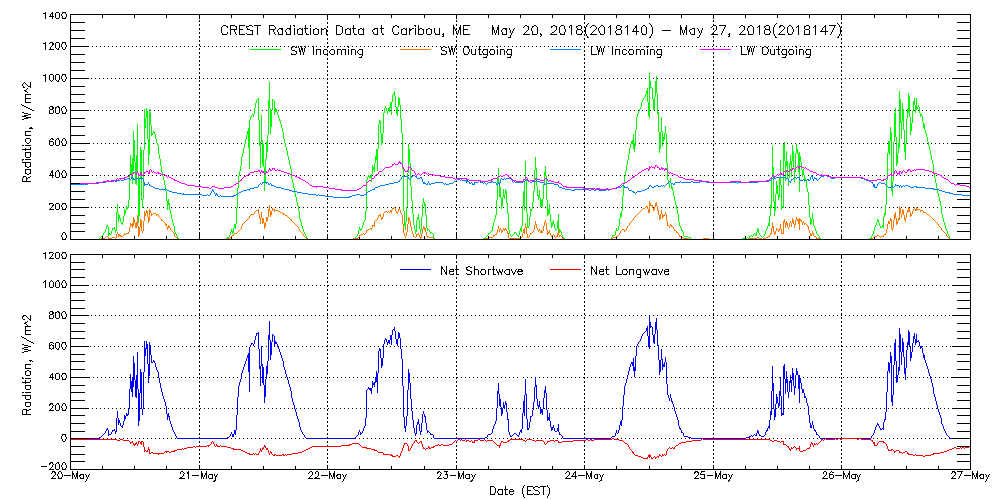Click the 25-May x-axis tick label
The image size is (1000, 500).
713,476
